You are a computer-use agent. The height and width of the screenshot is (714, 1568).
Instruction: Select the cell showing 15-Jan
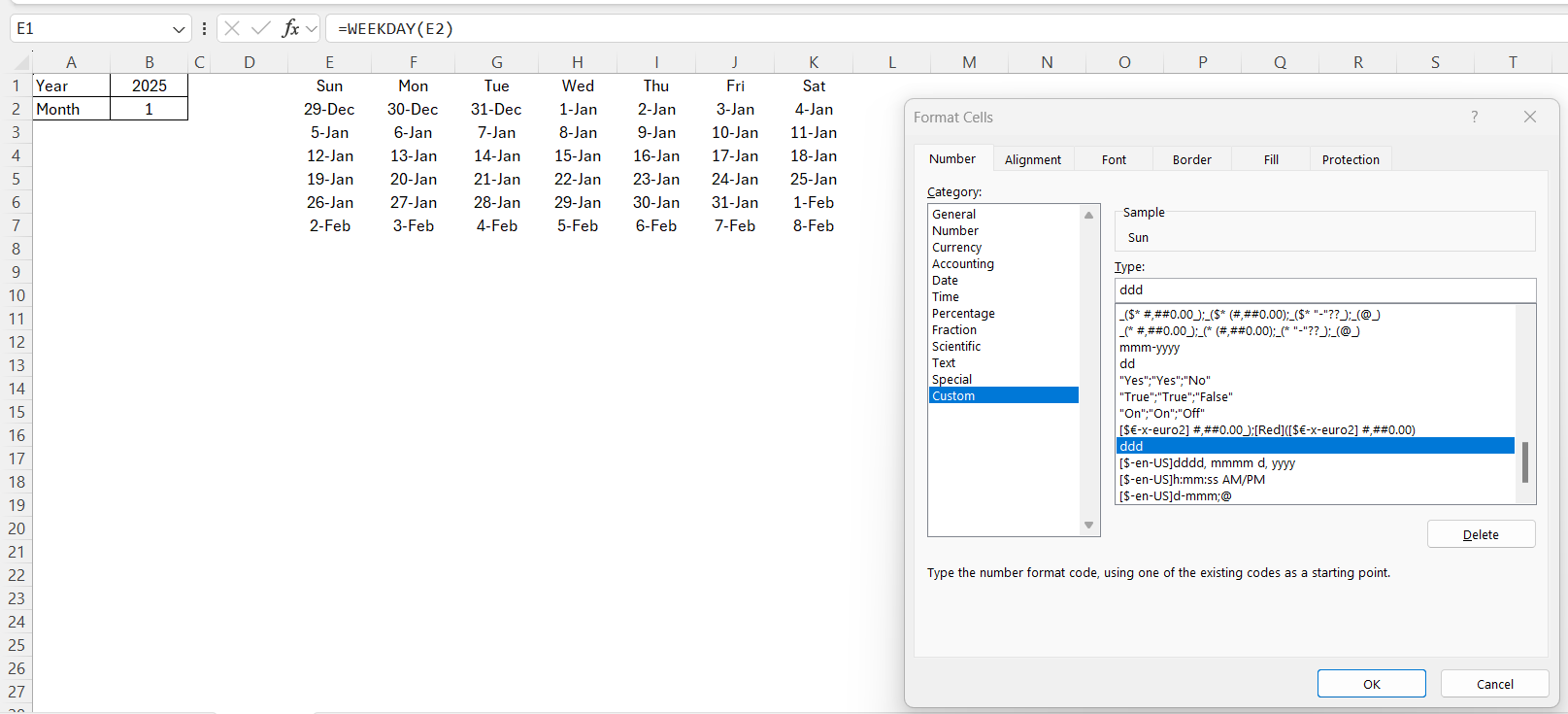pyautogui.click(x=578, y=155)
